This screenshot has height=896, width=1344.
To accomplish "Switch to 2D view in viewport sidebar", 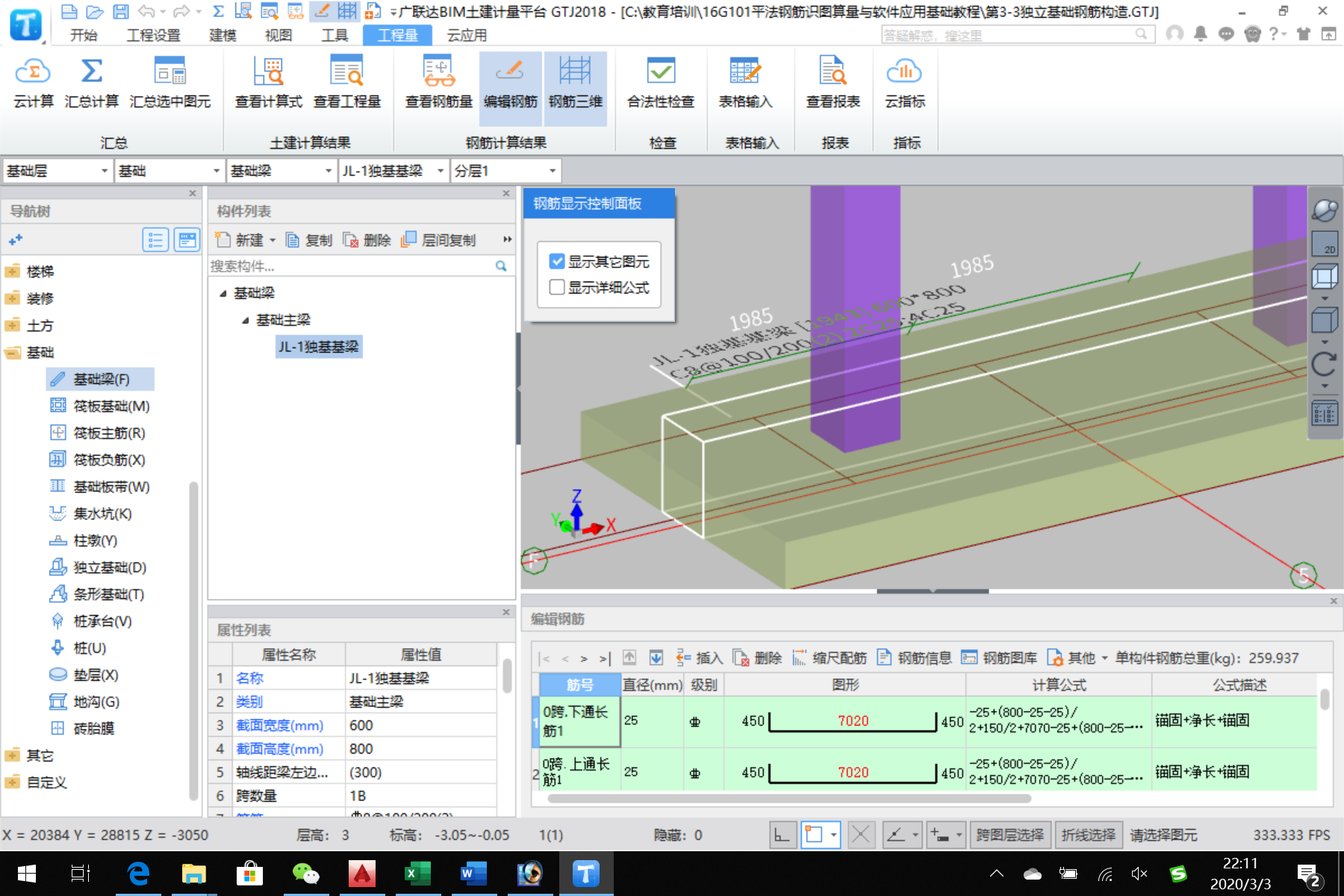I will pos(1325,243).
